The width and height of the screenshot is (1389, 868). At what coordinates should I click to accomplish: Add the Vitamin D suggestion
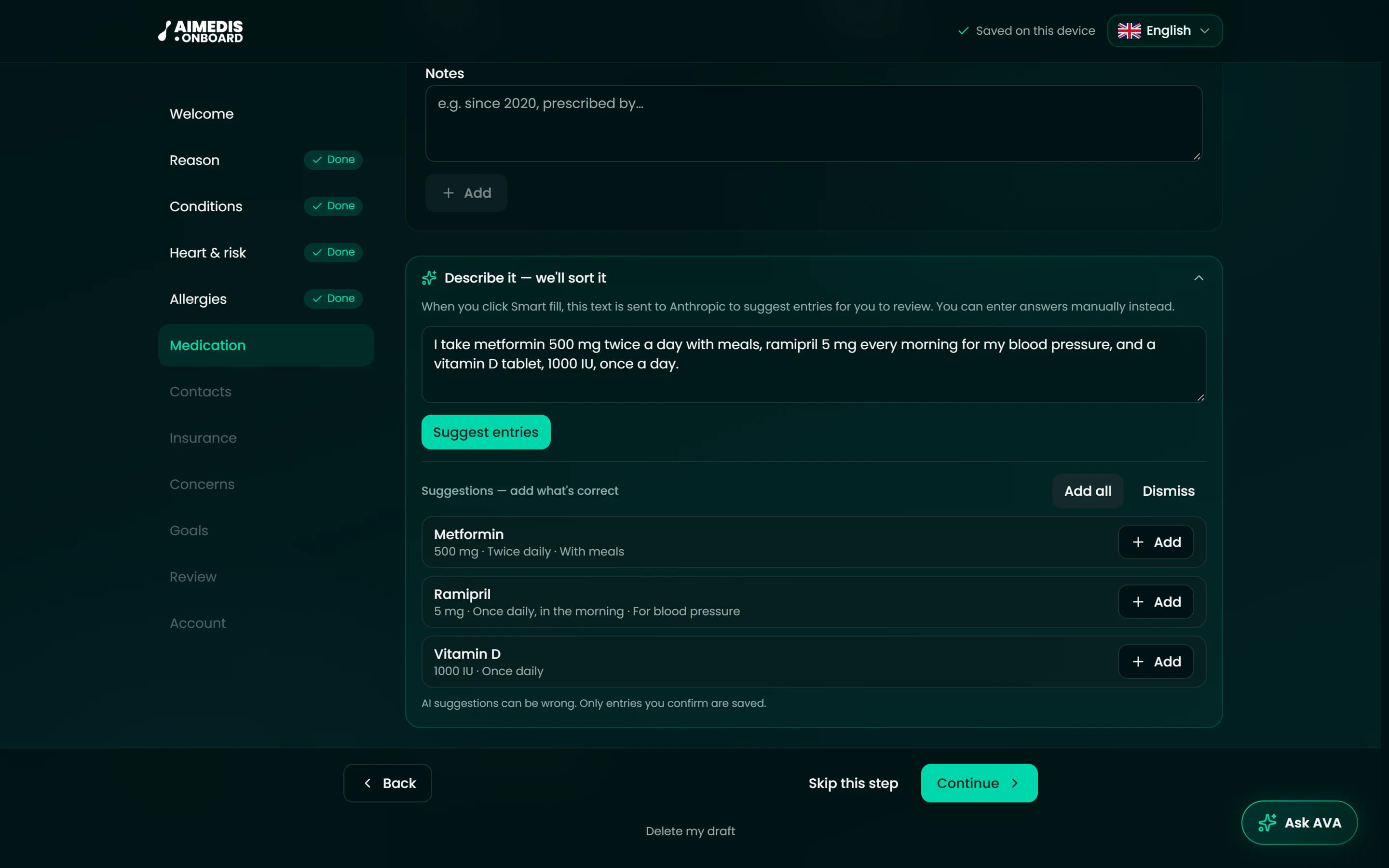point(1156,661)
